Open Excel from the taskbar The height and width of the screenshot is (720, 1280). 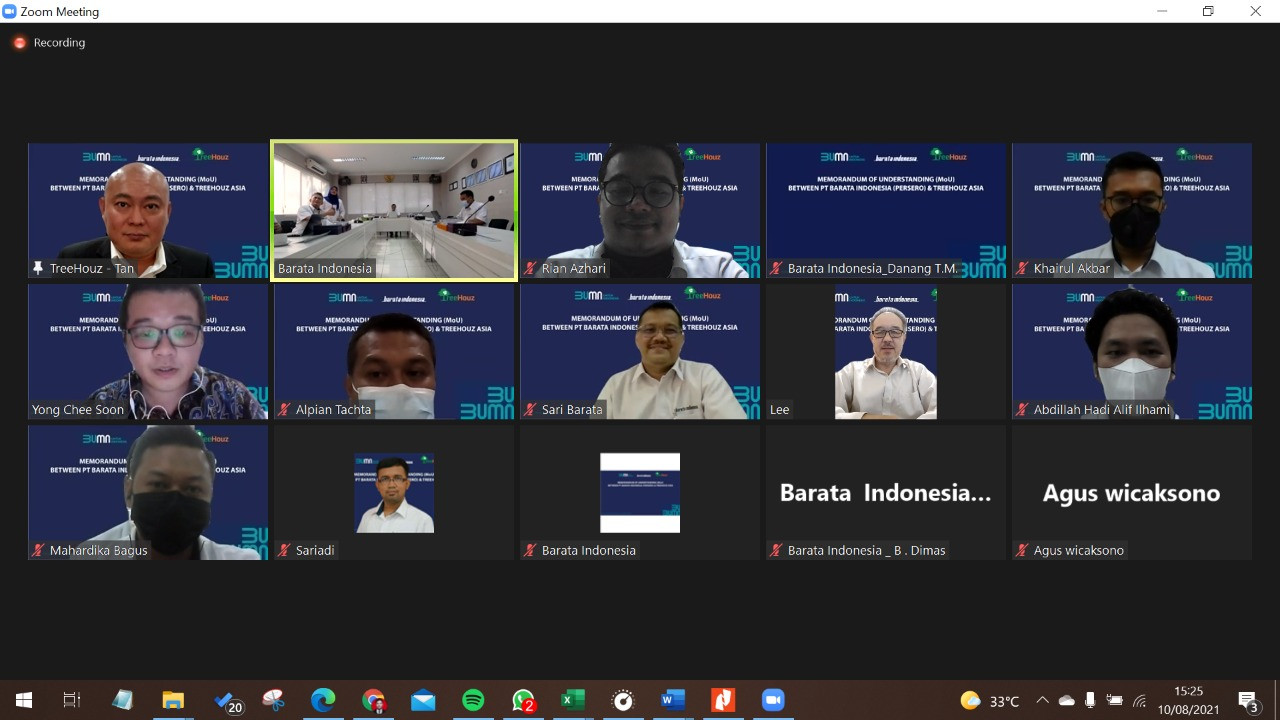(573, 700)
